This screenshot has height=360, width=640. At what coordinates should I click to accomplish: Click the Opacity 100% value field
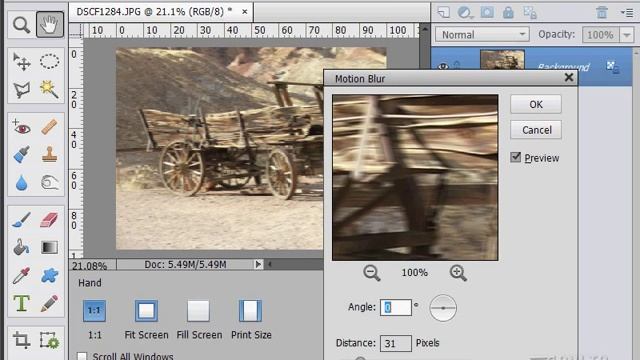pos(600,35)
